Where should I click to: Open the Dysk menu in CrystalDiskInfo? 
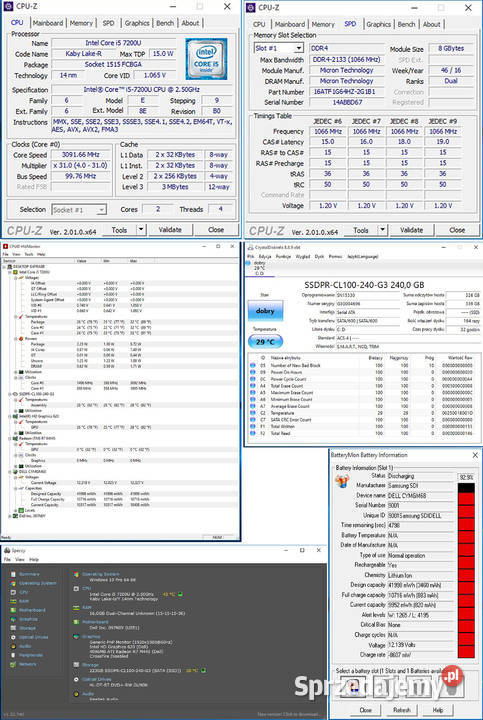319,257
